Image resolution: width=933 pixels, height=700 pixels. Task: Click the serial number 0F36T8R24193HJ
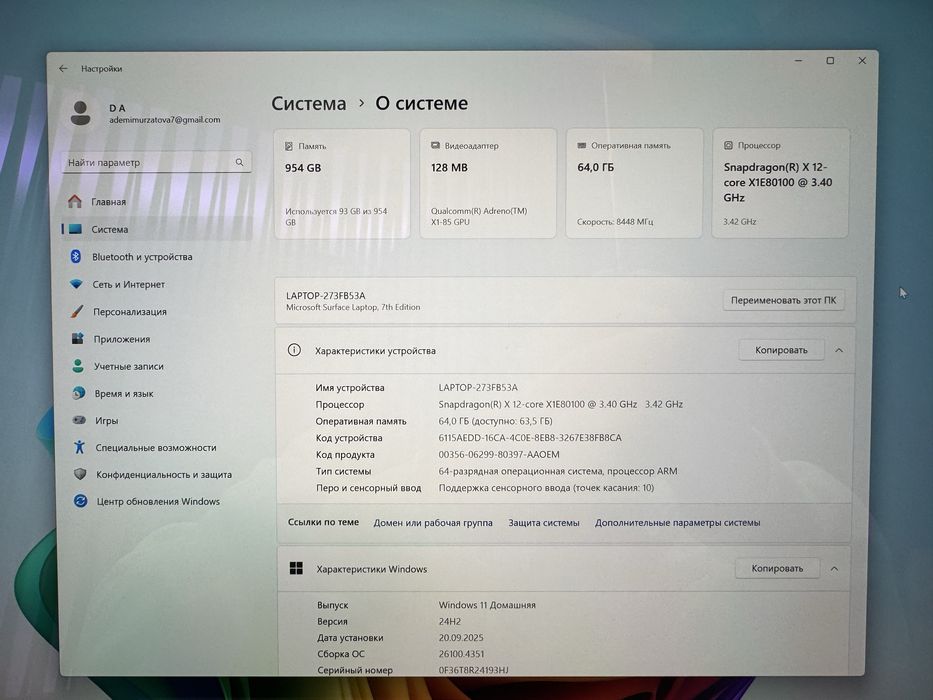[x=473, y=670]
